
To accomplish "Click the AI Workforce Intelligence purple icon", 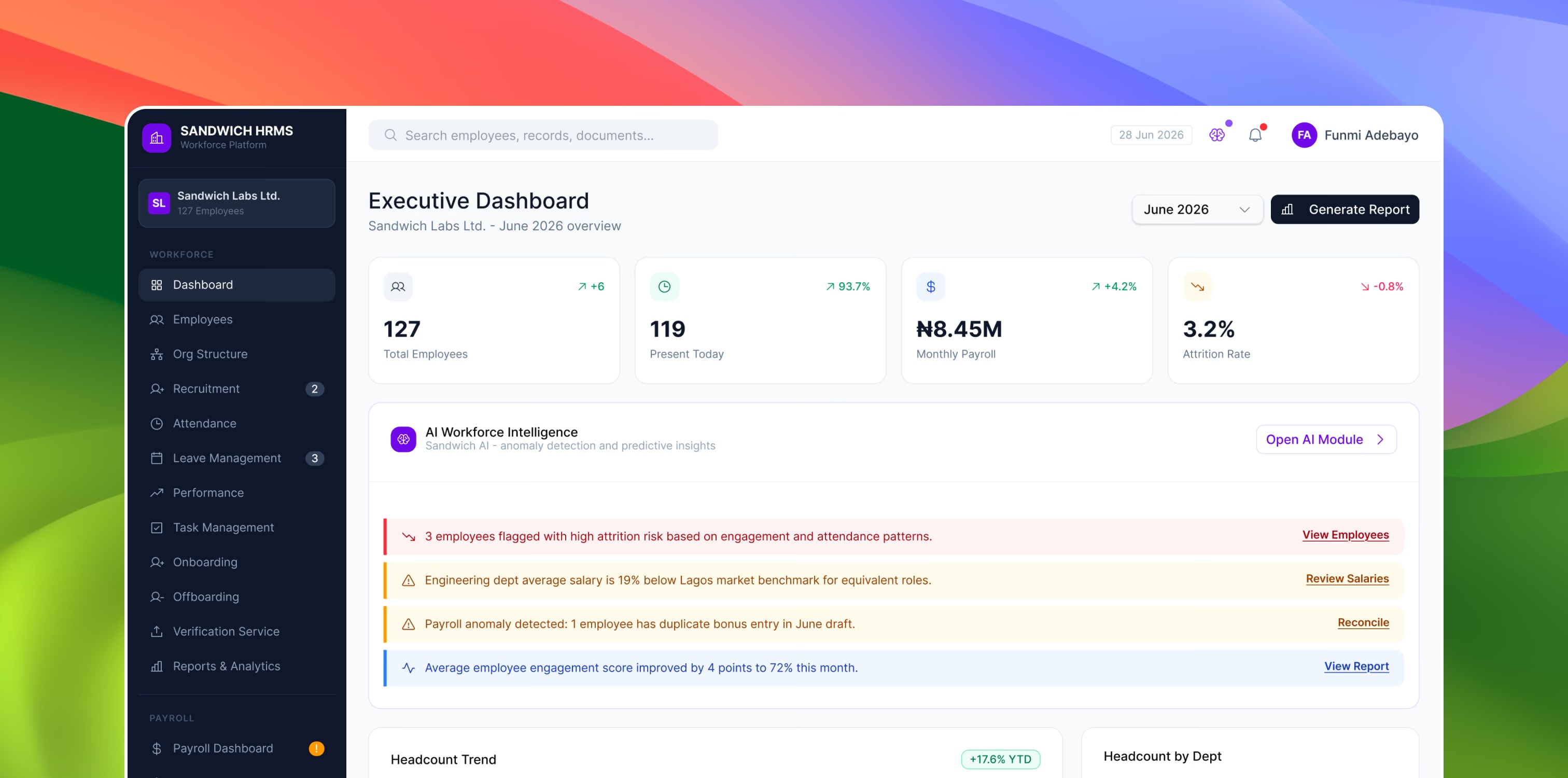I will (x=403, y=439).
